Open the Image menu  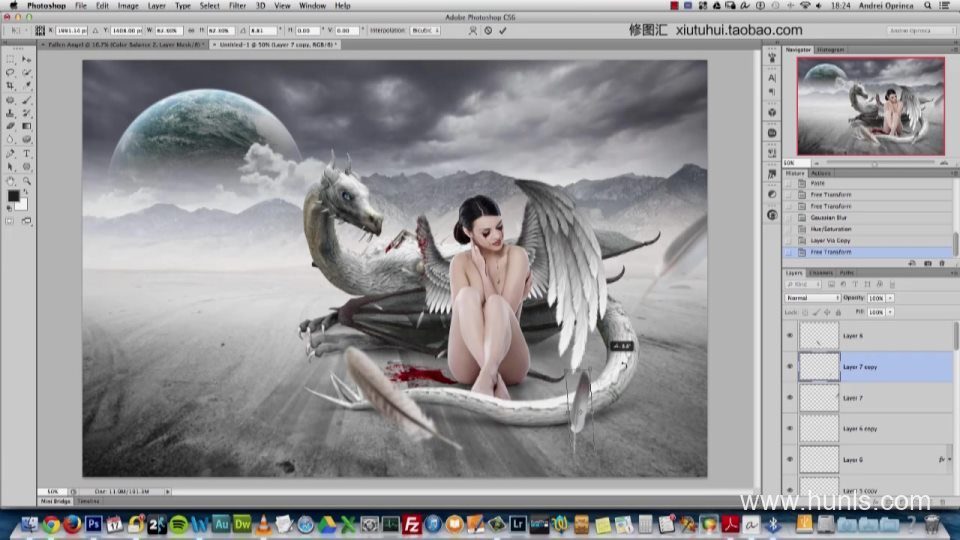click(x=128, y=6)
